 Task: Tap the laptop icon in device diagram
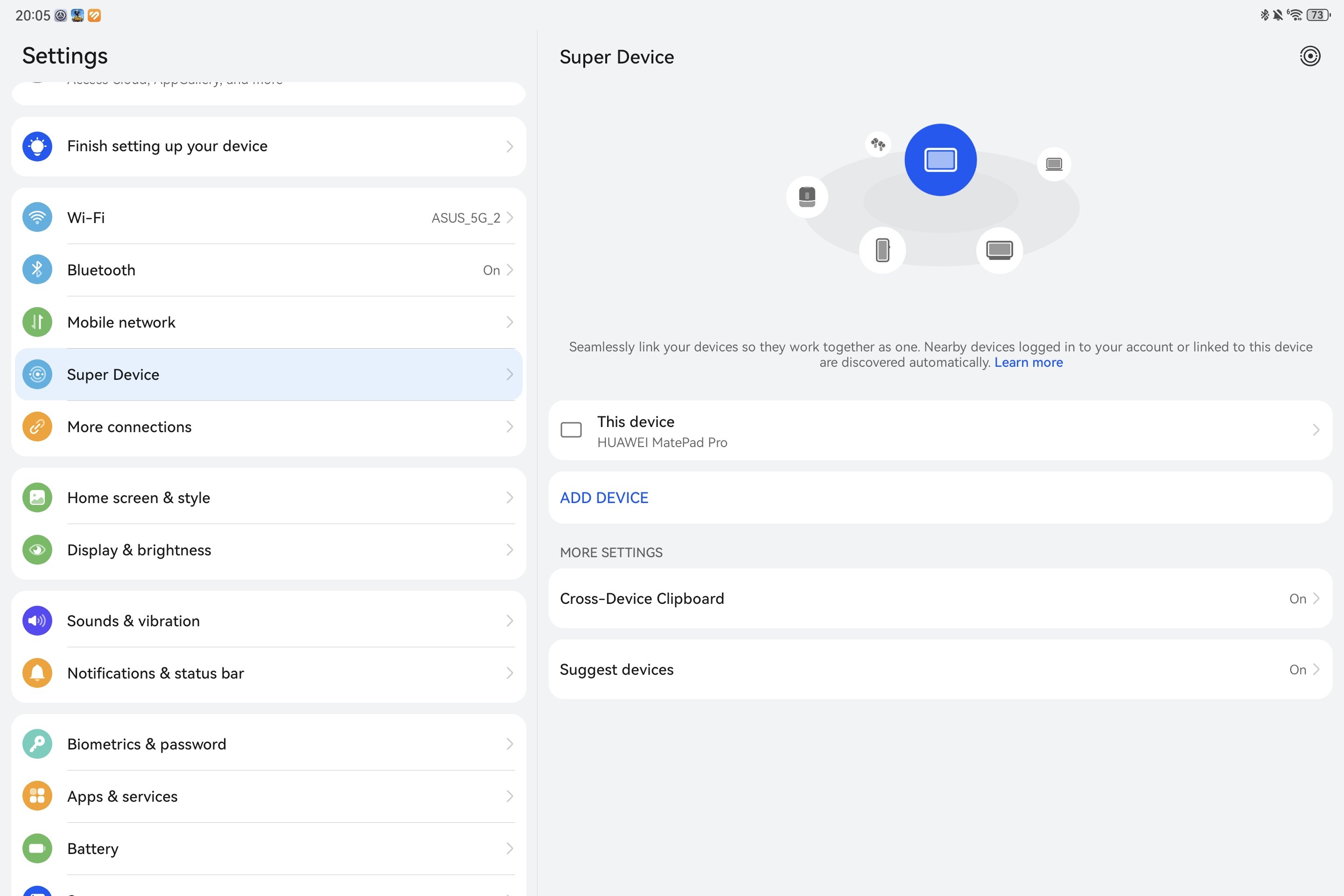pyautogui.click(x=1054, y=164)
